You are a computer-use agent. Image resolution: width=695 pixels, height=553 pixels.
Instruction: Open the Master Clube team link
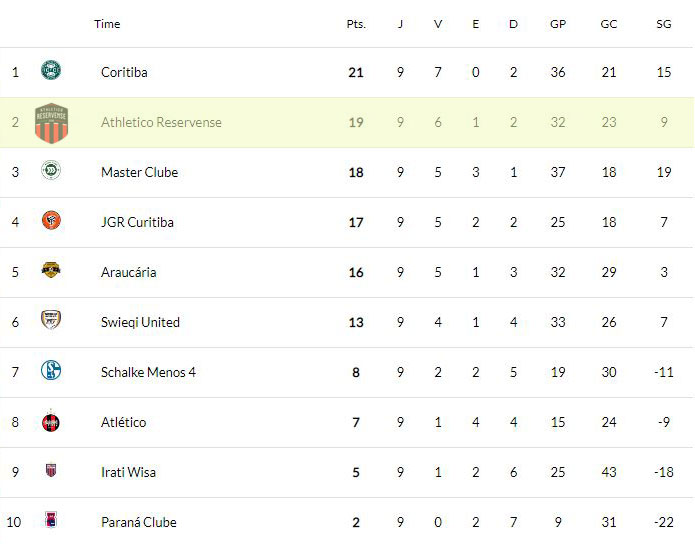pyautogui.click(x=140, y=172)
